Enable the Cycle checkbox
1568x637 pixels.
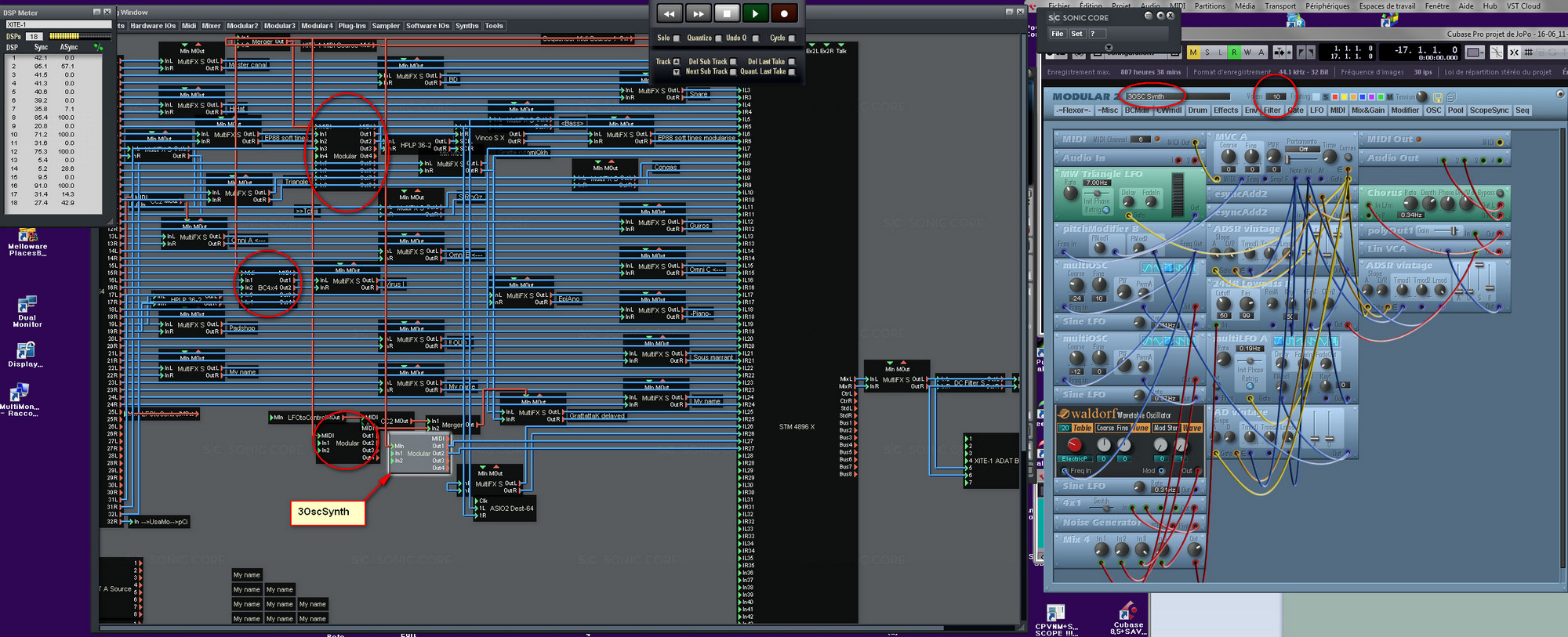click(x=792, y=38)
